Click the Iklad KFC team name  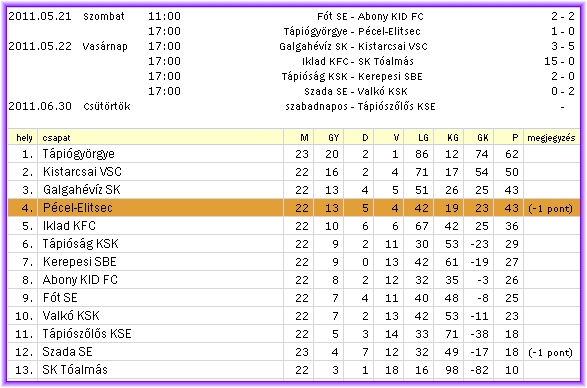[69, 225]
